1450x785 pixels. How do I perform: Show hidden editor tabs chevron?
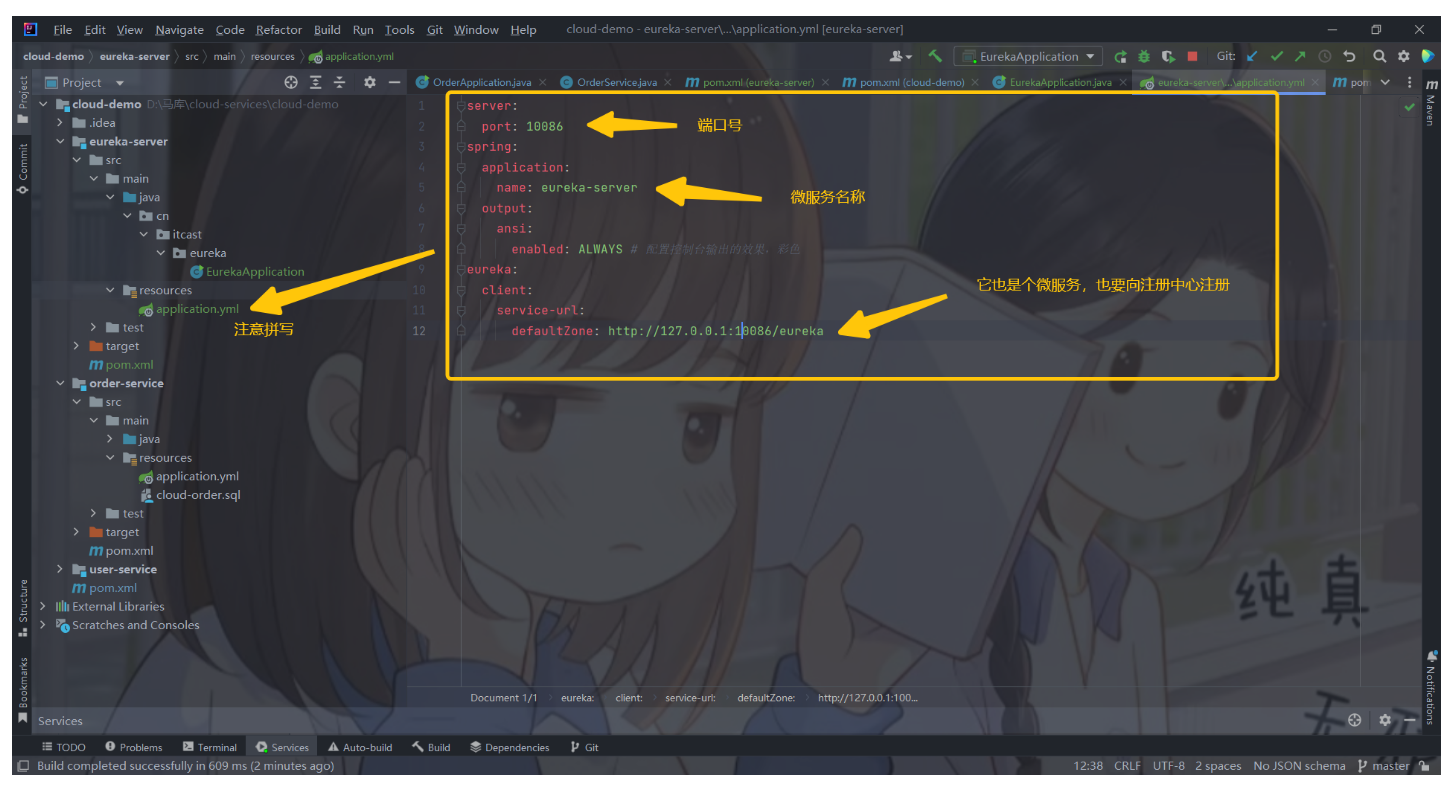pyautogui.click(x=1386, y=82)
